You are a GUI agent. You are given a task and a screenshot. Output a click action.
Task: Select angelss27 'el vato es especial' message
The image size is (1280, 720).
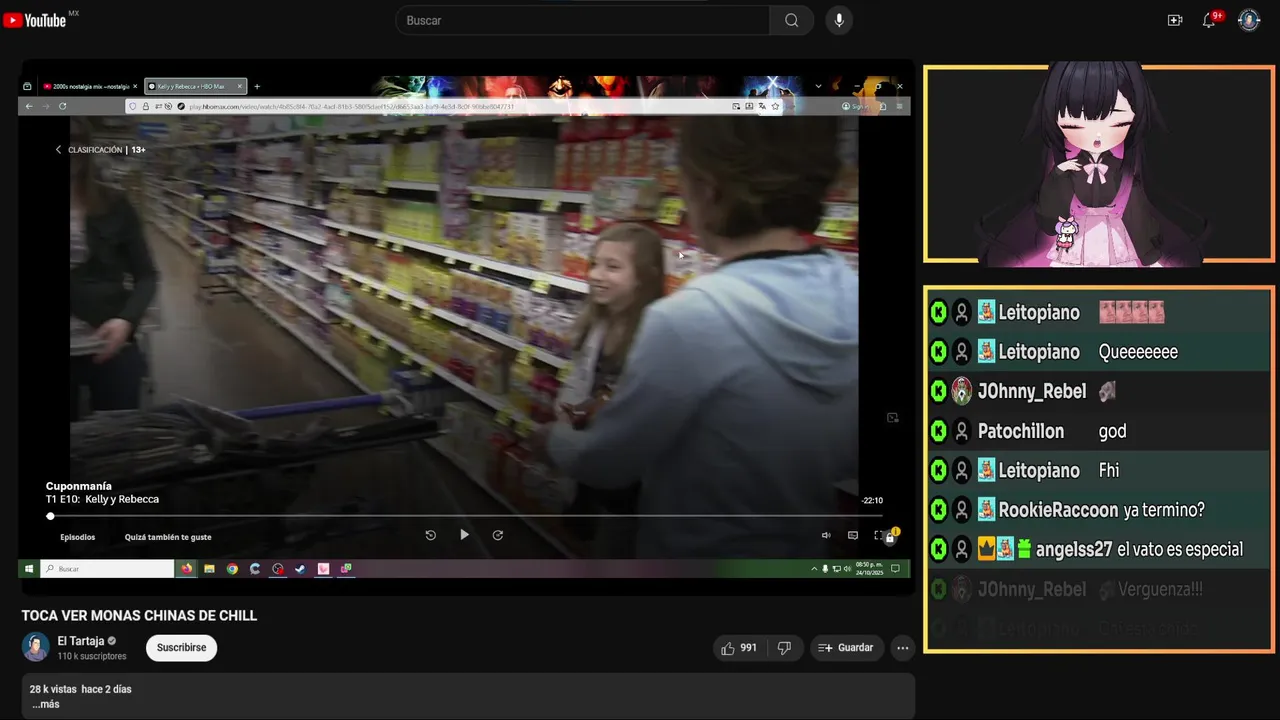[x=1180, y=549]
